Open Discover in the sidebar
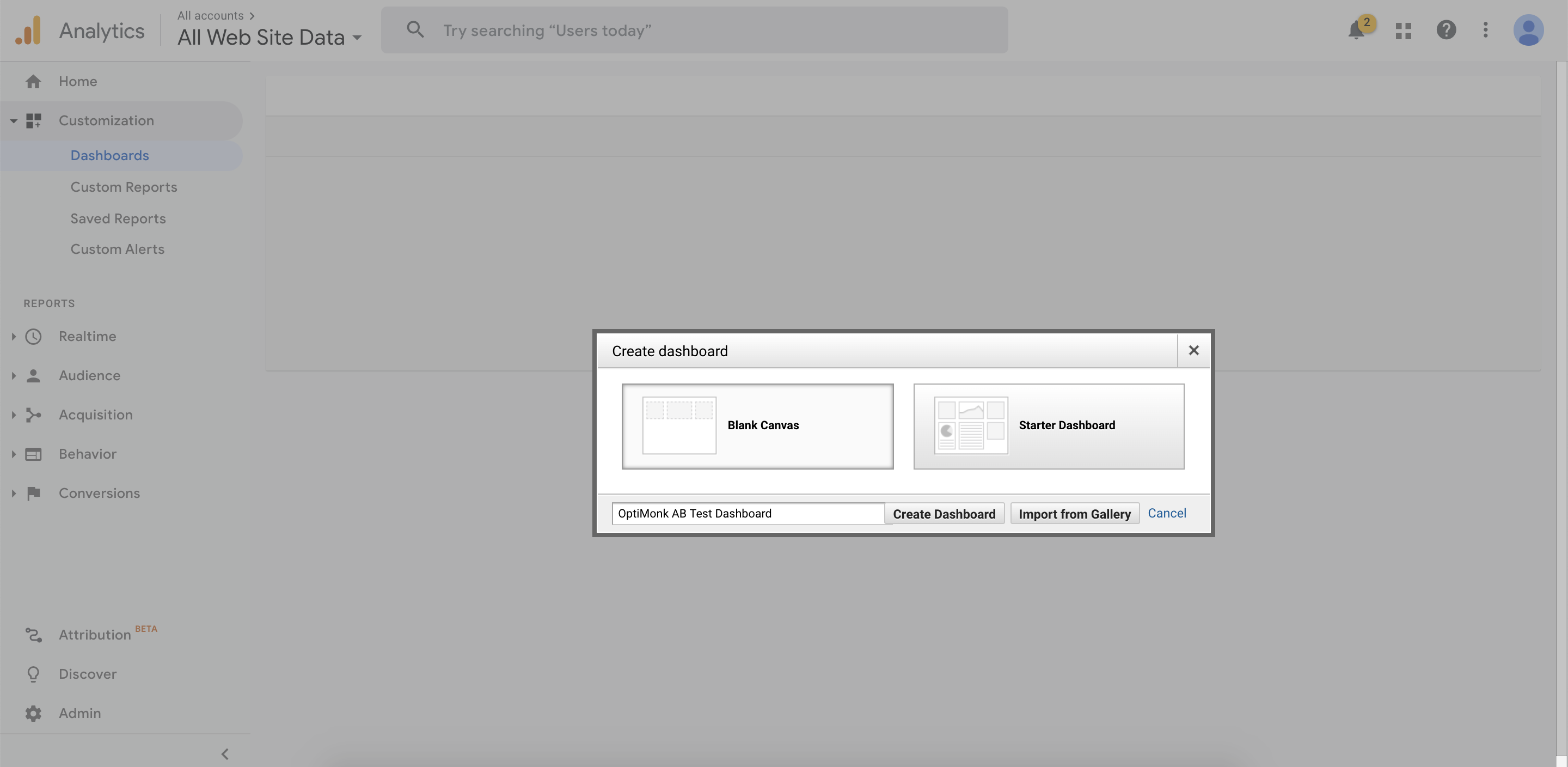Screen dimensions: 1568x767 tap(88, 674)
